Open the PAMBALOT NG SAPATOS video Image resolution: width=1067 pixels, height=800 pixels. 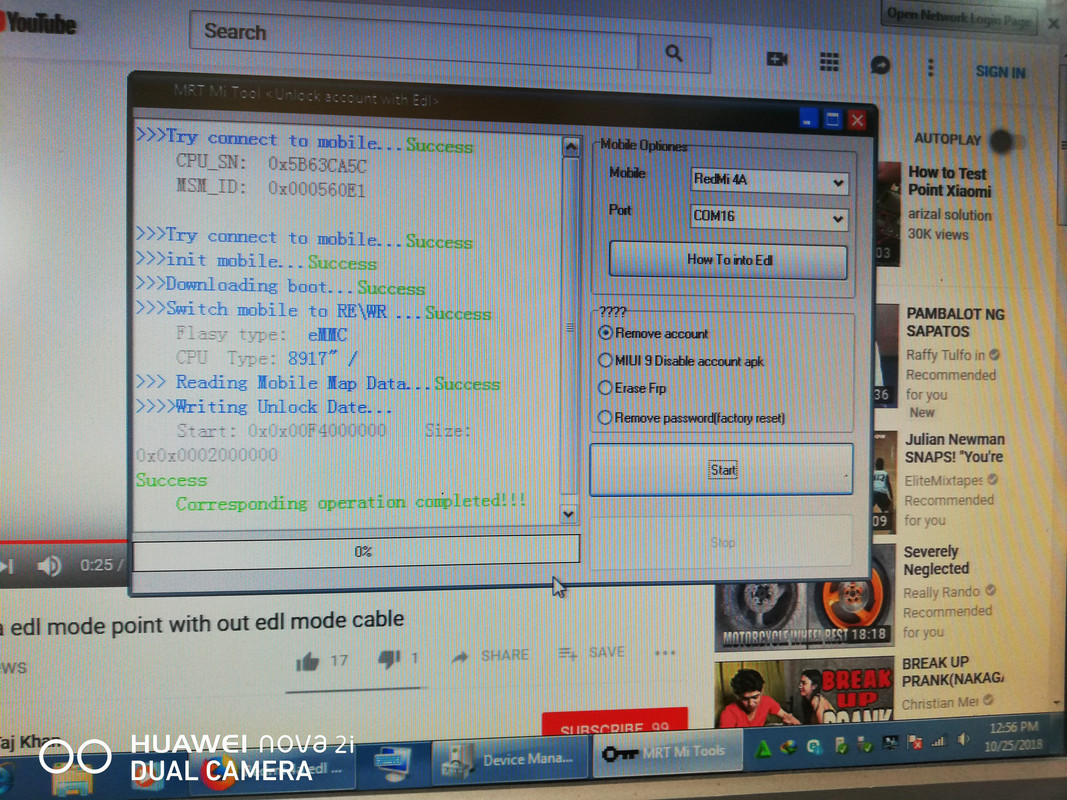click(955, 322)
